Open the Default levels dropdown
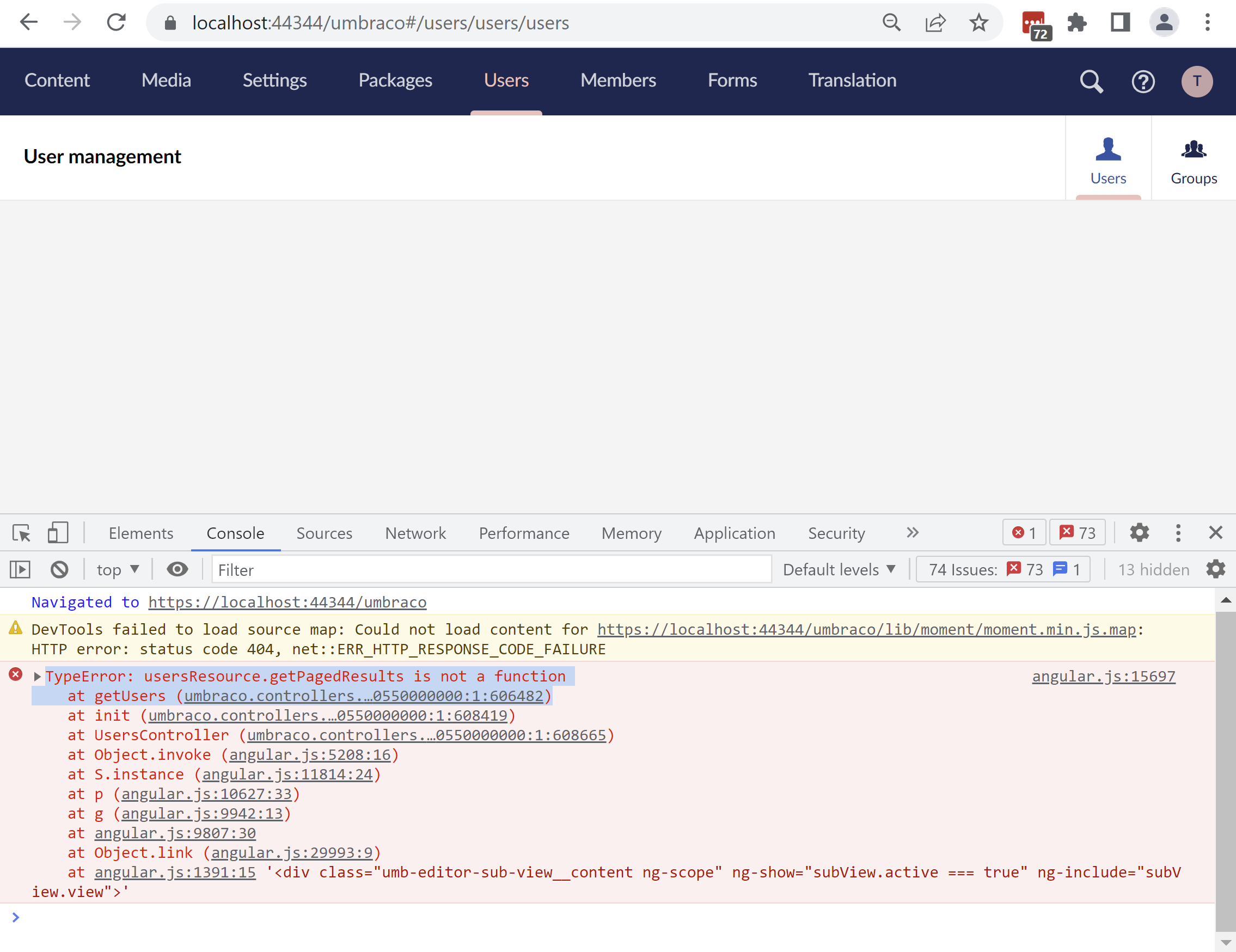 839,569
